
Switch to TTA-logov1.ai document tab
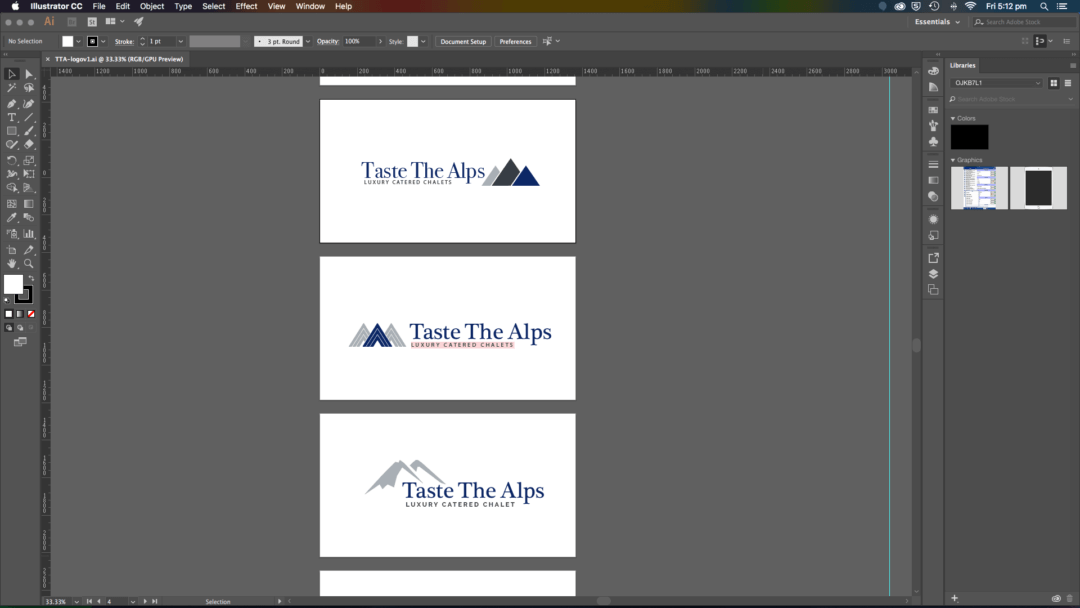click(118, 59)
